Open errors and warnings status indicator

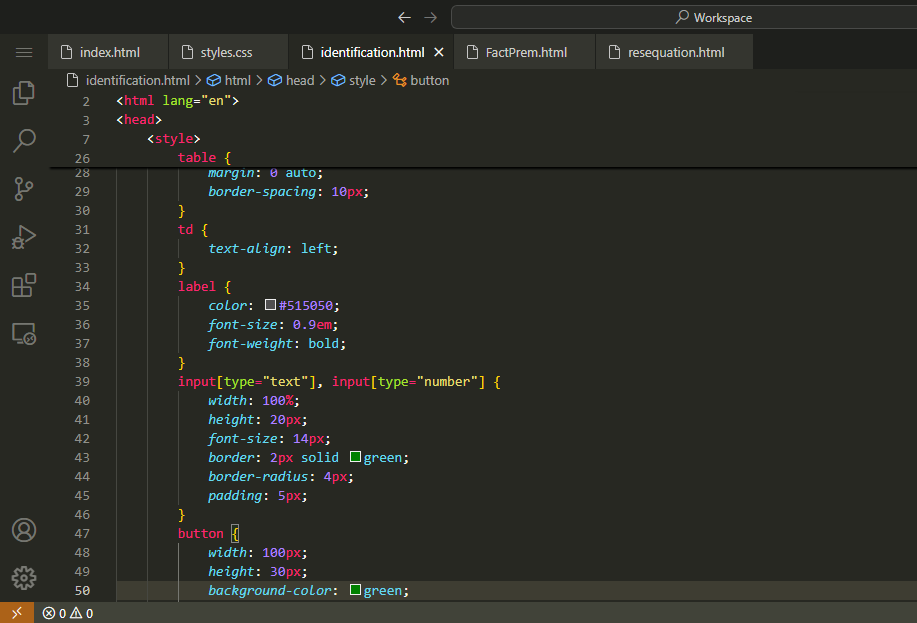(68, 613)
